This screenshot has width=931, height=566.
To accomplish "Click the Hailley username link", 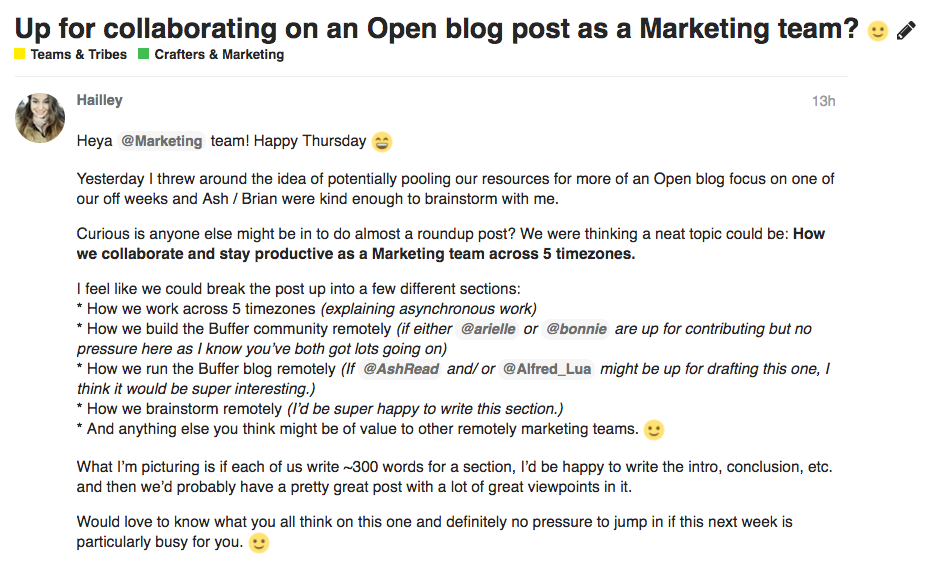I will click(99, 100).
